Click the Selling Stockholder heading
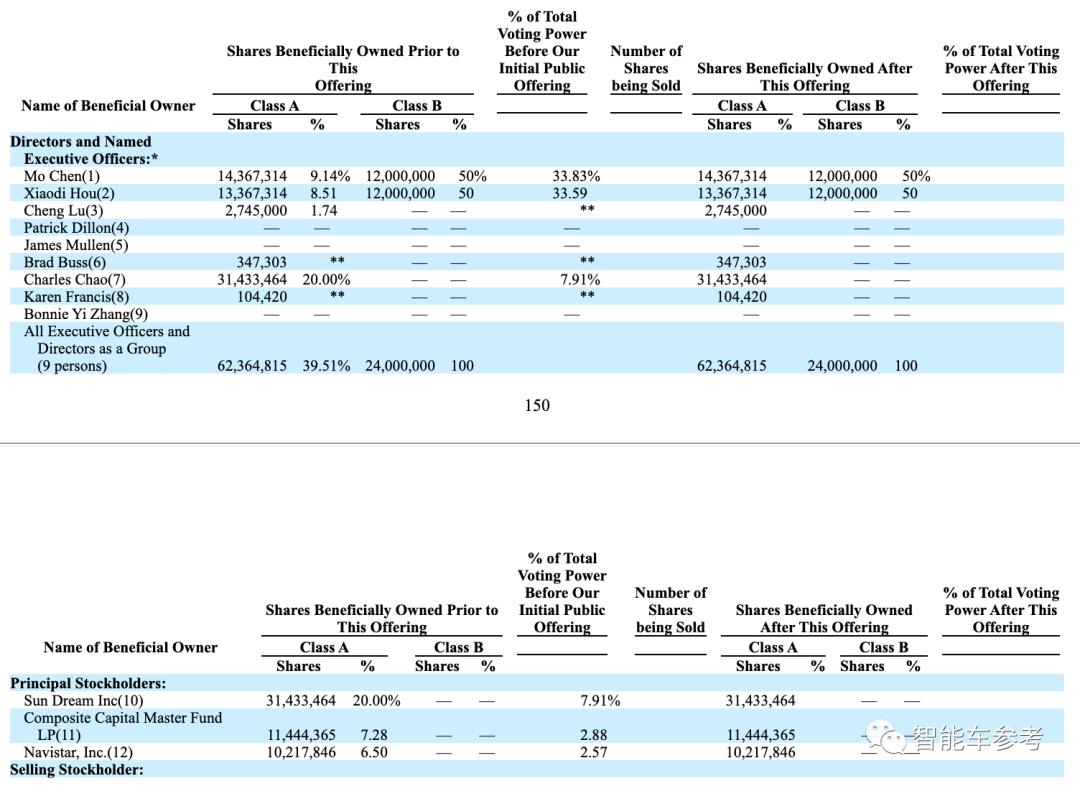Image resolution: width=1080 pixels, height=786 pixels. pyautogui.click(x=76, y=769)
